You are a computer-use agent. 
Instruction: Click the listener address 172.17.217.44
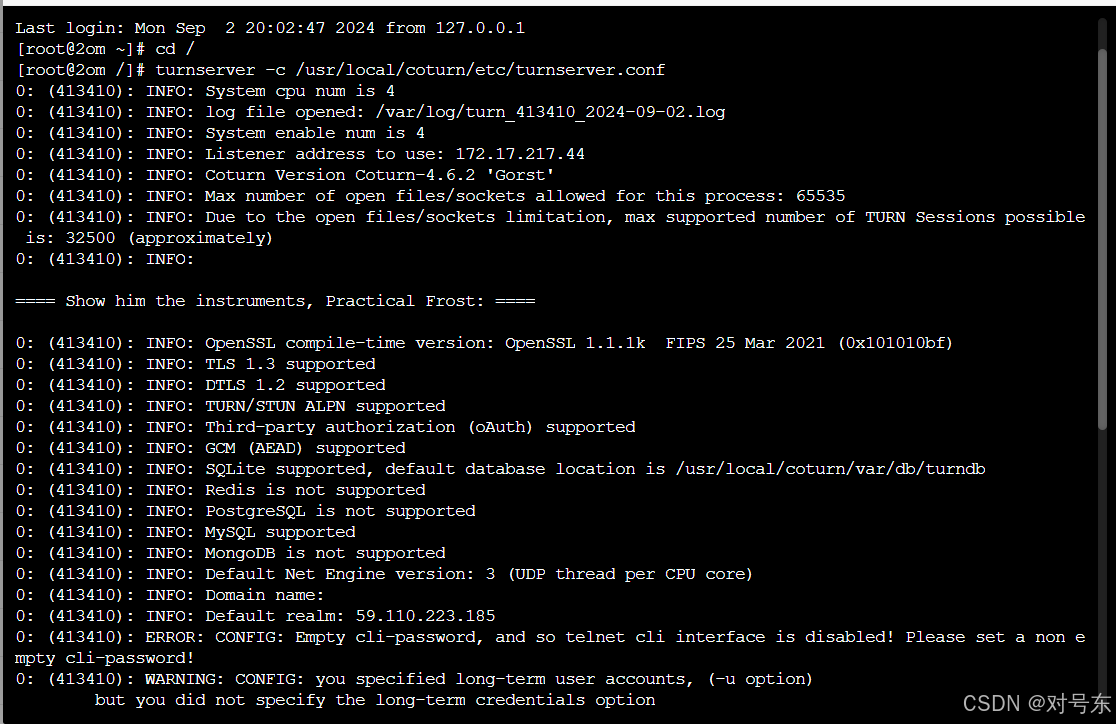(520, 154)
